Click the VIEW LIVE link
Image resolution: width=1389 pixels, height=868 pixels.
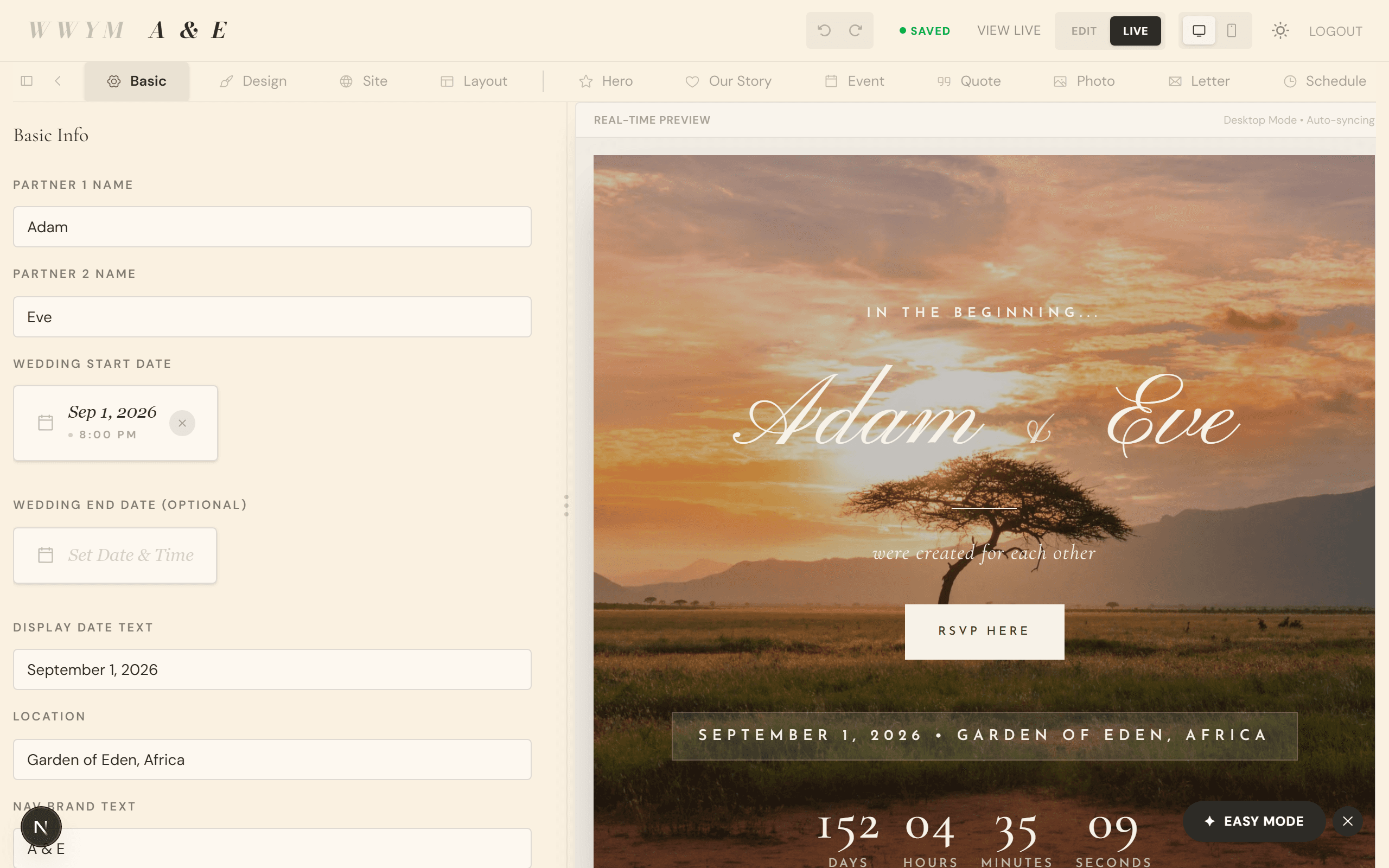click(x=1009, y=30)
